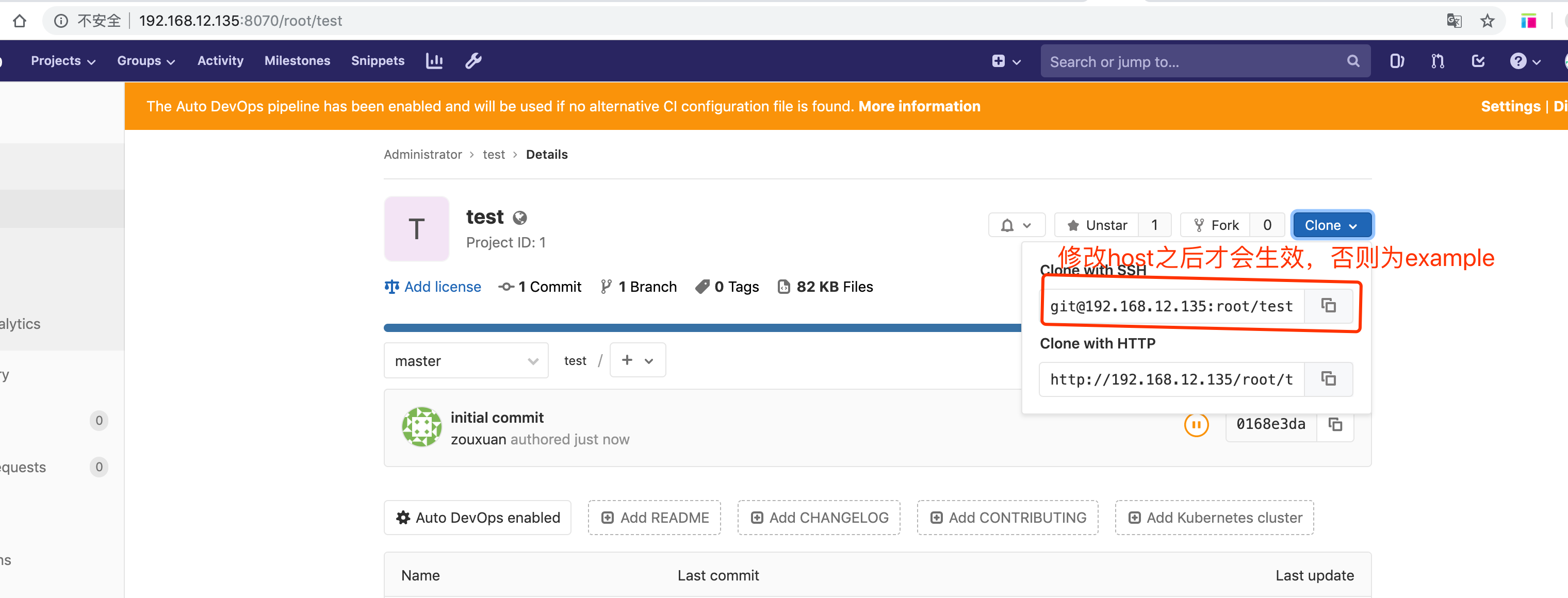Expand the master branch selector
The height and width of the screenshot is (598, 1568).
tap(466, 361)
